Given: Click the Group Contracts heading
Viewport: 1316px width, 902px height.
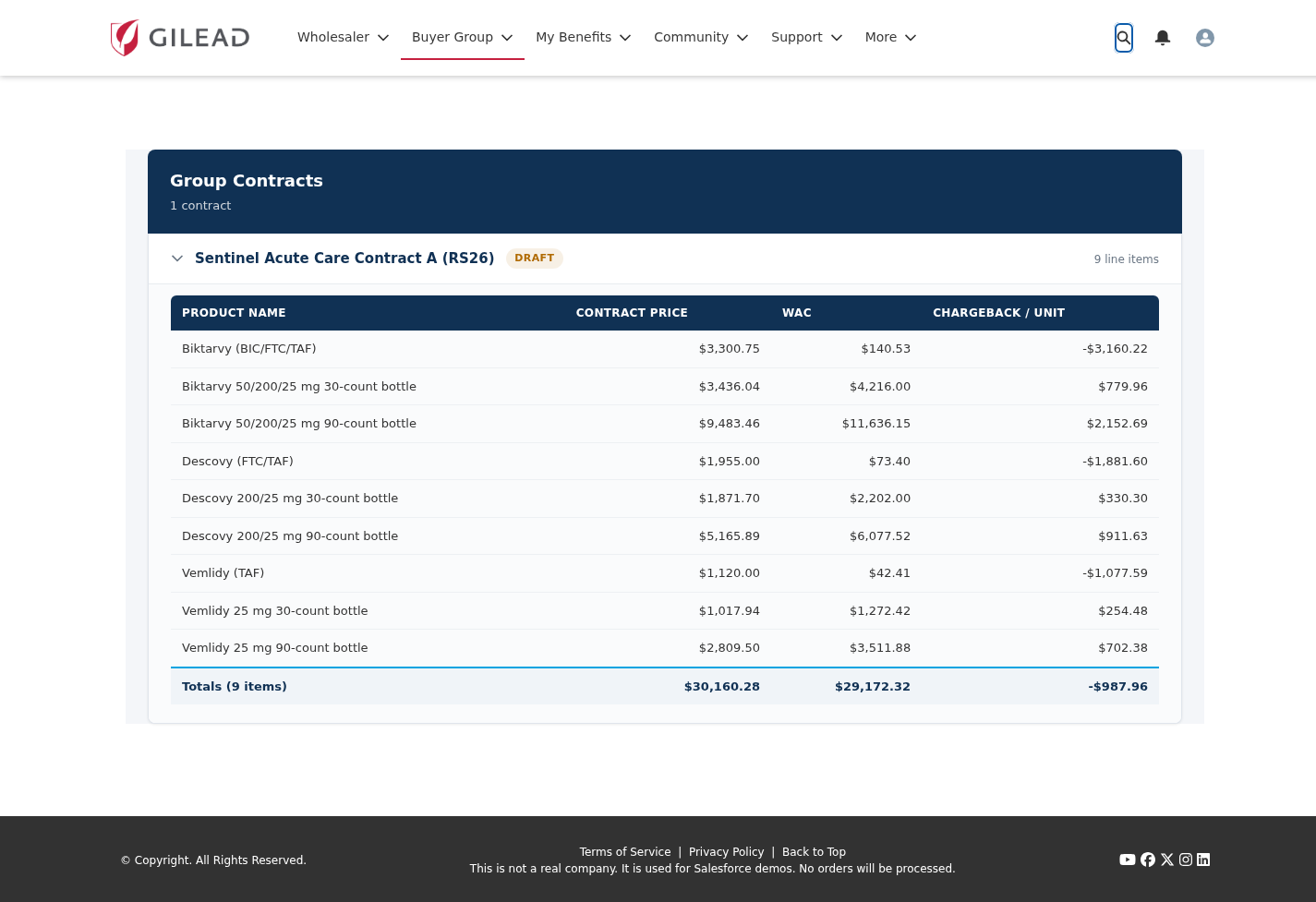Looking at the screenshot, I should [x=247, y=181].
